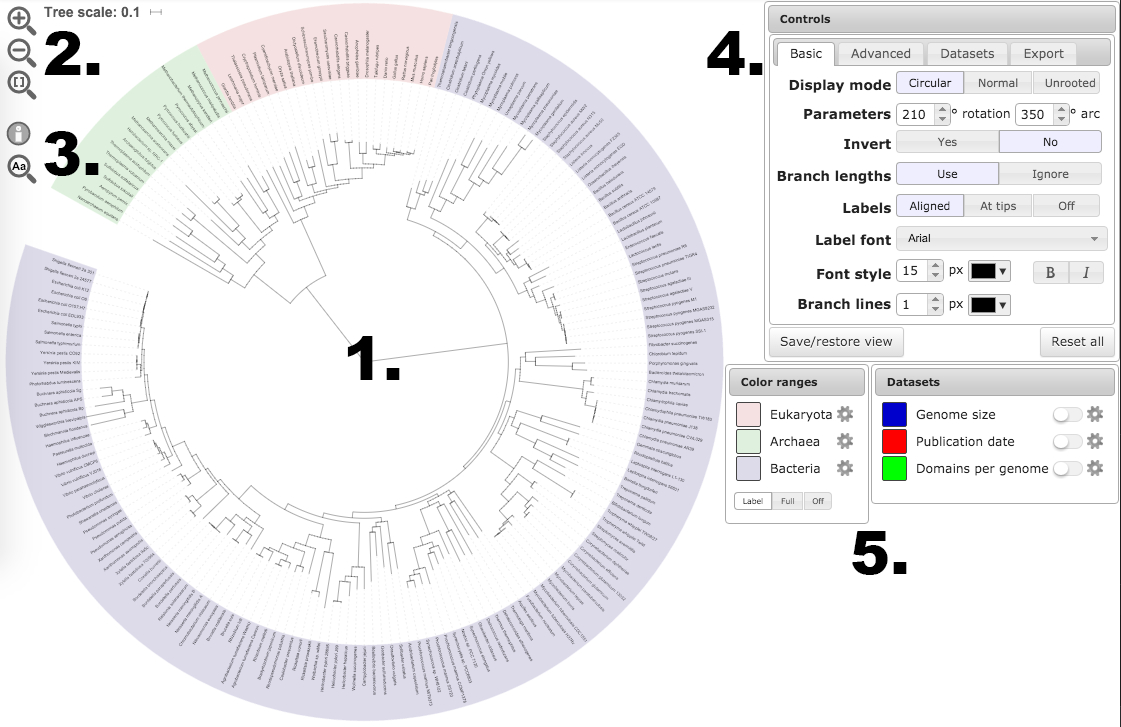Click Reset all button
This screenshot has width=1121, height=727.
point(1077,342)
